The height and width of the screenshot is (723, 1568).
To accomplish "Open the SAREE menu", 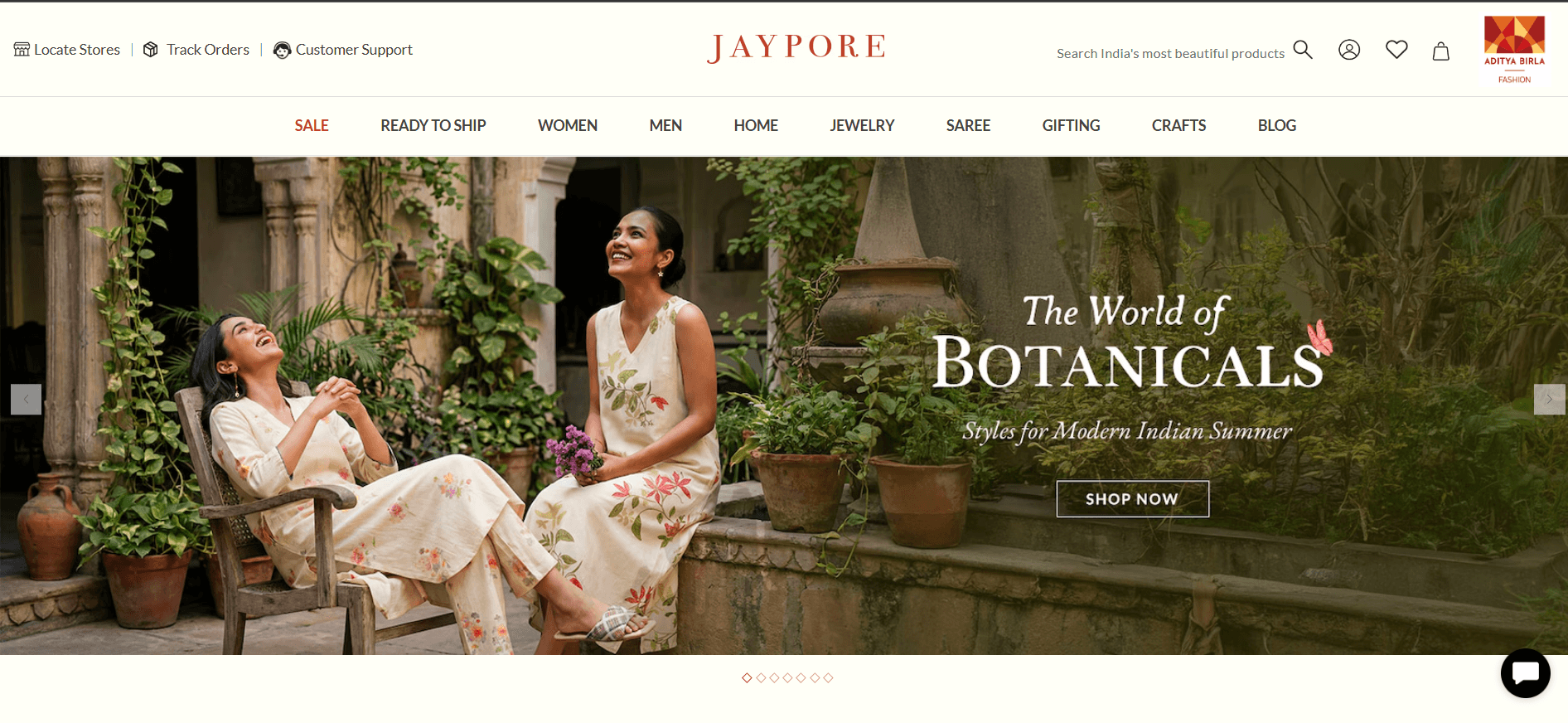I will pyautogui.click(x=968, y=125).
